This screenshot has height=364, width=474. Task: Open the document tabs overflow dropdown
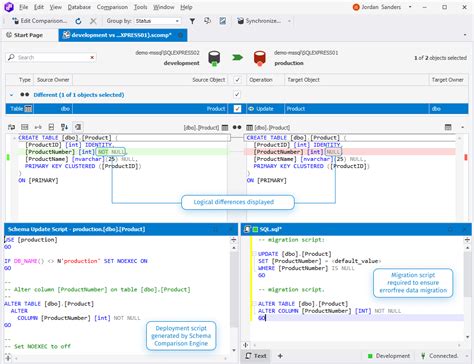[465, 35]
